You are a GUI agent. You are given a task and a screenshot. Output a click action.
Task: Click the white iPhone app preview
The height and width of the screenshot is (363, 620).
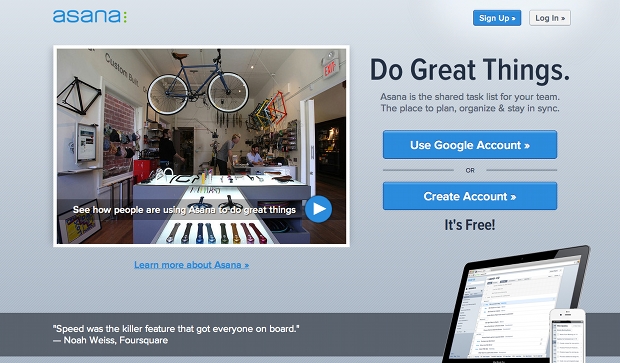pyautogui.click(x=567, y=336)
